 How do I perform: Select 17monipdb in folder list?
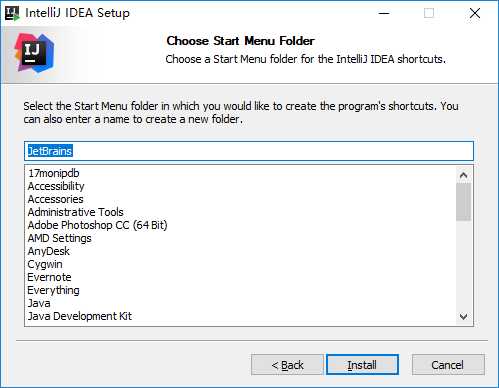point(54,173)
